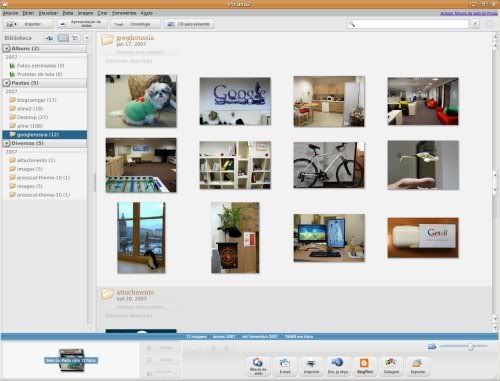Select the white bookshelves photo
The image size is (500, 381).
pyautogui.click(x=235, y=165)
